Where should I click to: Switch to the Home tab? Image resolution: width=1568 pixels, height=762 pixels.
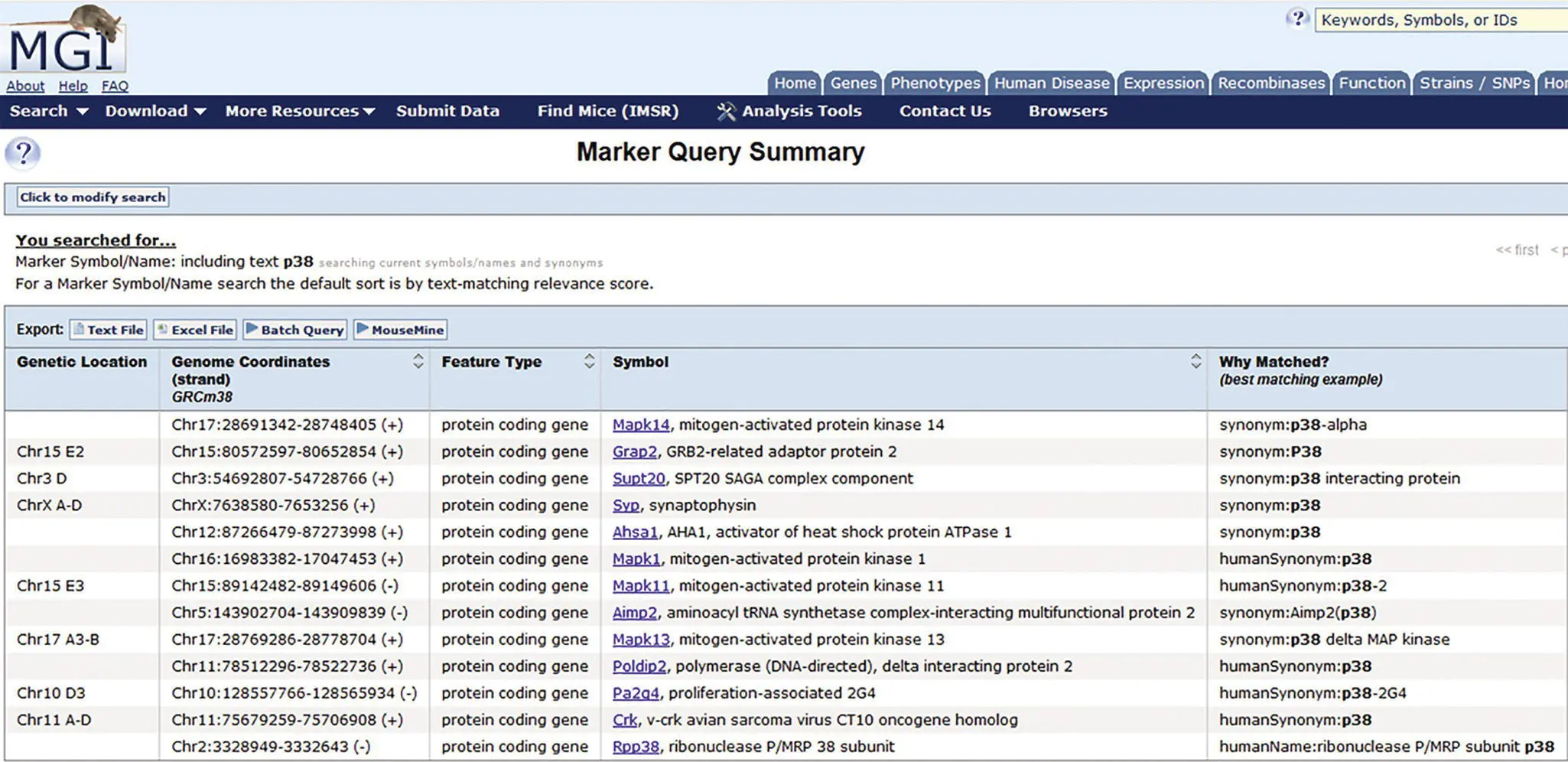point(795,83)
